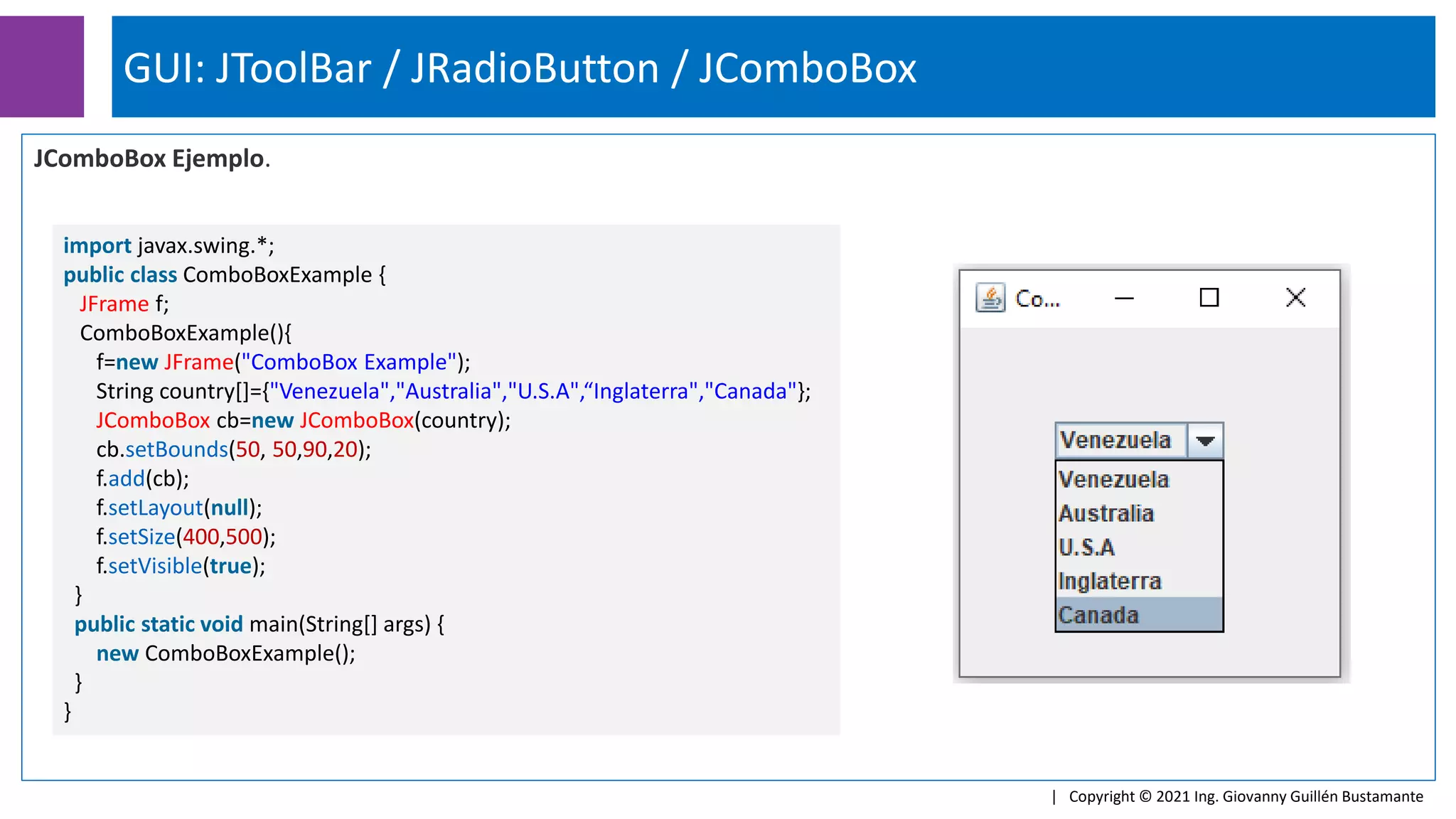The height and width of the screenshot is (819, 1456).
Task: Click the code line "f.add(cb);"
Action: [143, 478]
